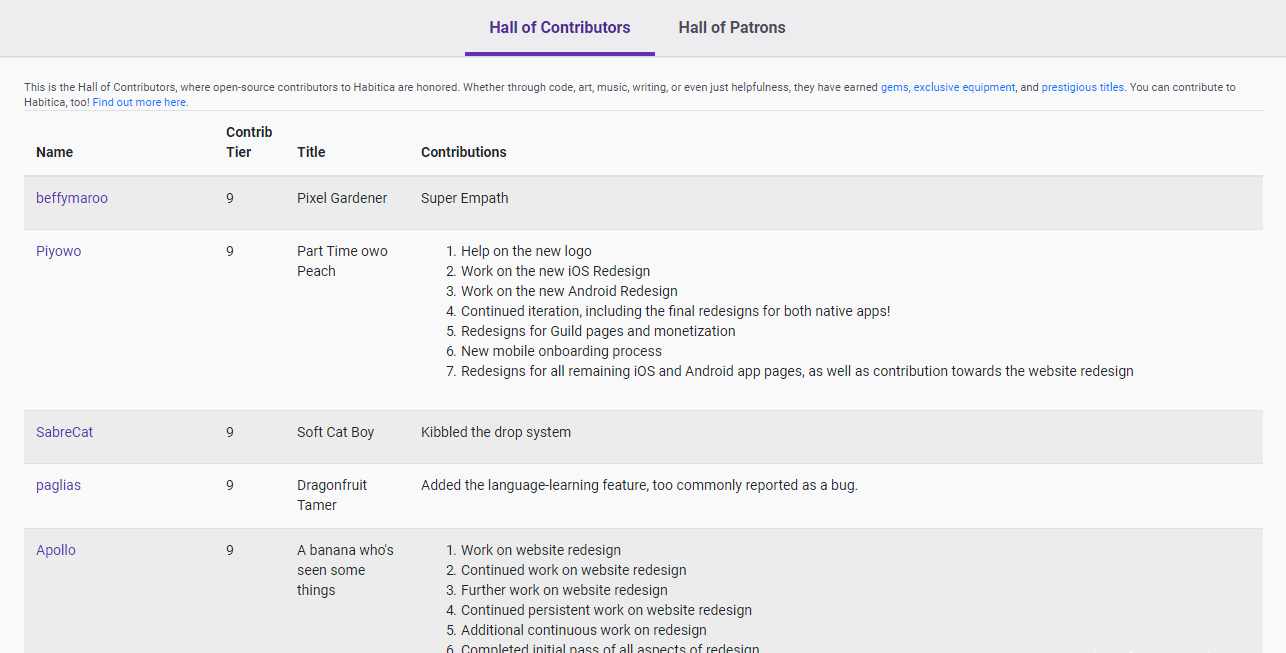Click the Contrib Tier column header
Viewport: 1286px width, 653px height.
pyautogui.click(x=248, y=142)
